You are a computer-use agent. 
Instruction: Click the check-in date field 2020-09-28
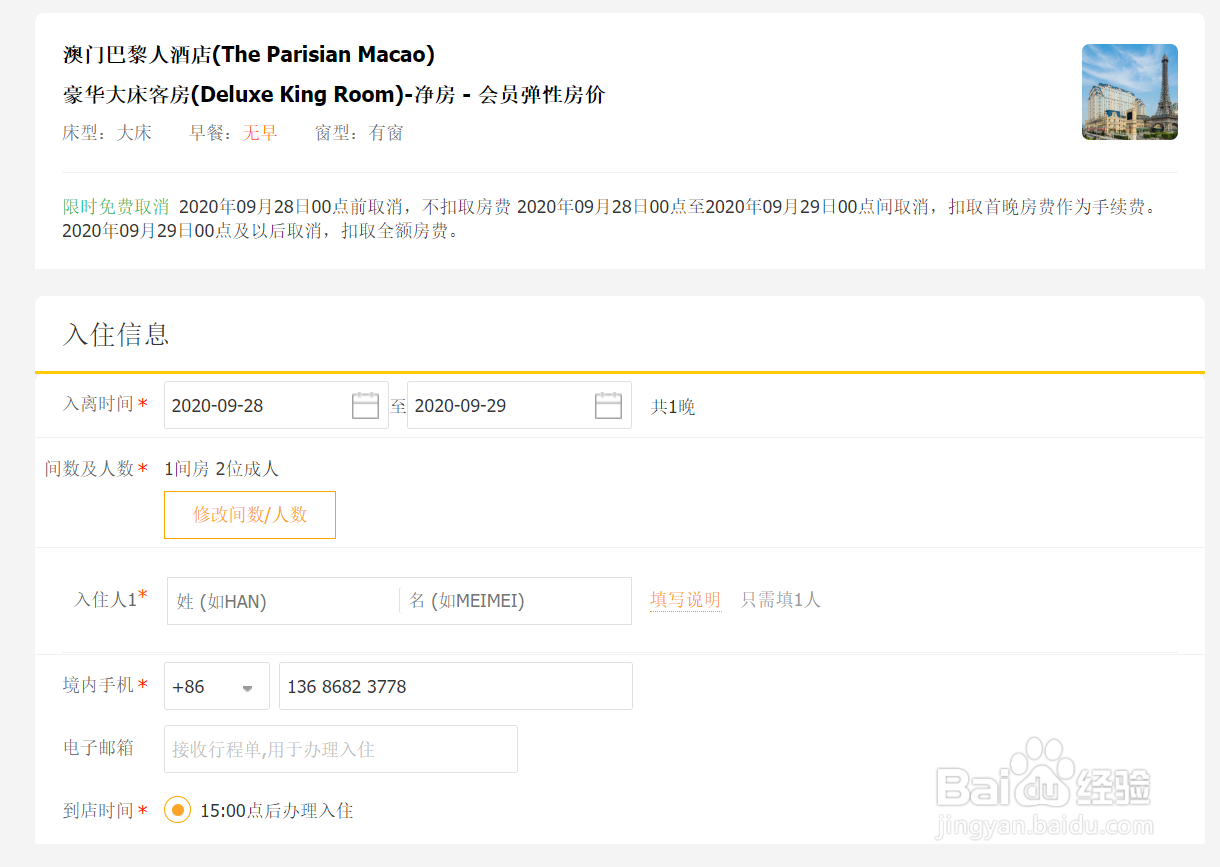276,405
